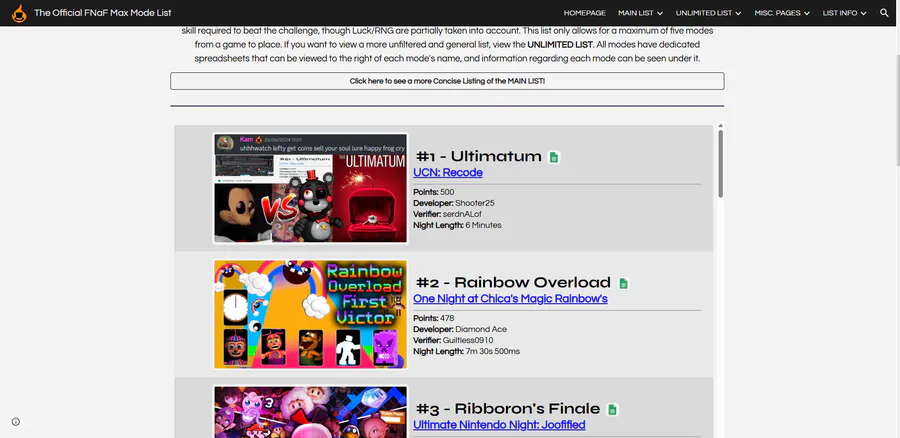The image size is (900, 438).
Task: Open One Night at Chica's Magic Rainbow's link
Action: [510, 299]
